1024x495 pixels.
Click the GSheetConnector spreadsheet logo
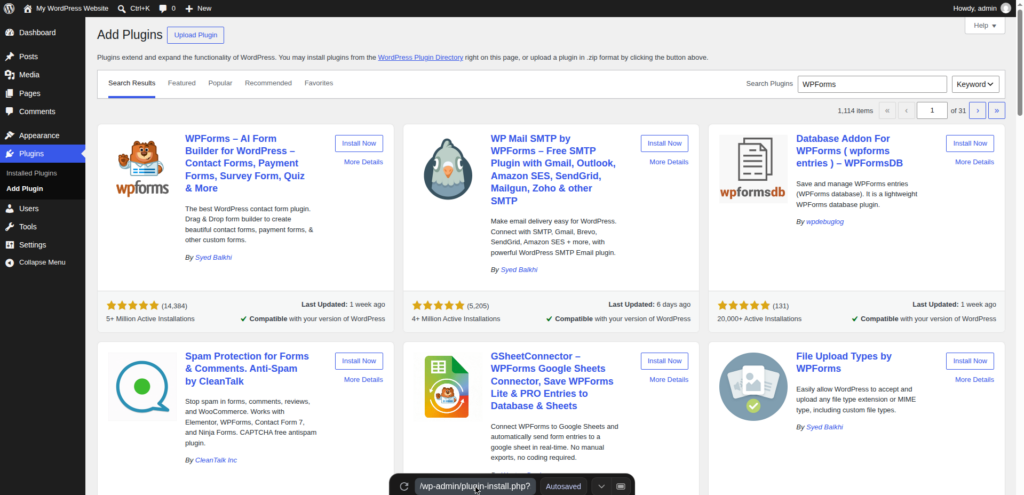pos(448,387)
